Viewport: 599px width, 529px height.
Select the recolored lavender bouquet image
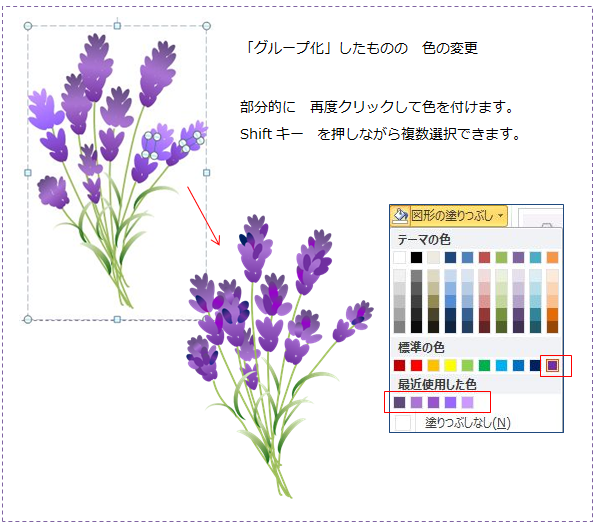pos(279,356)
